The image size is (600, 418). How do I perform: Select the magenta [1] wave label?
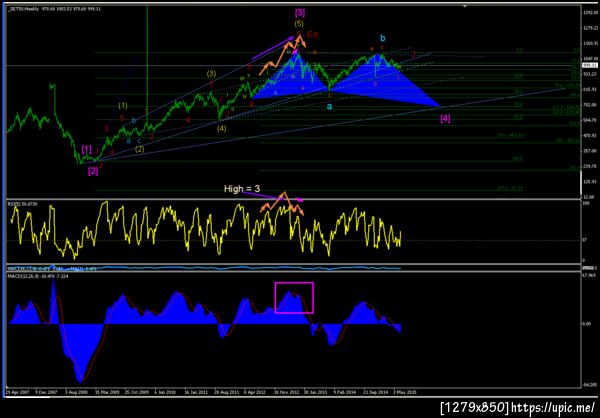point(86,149)
